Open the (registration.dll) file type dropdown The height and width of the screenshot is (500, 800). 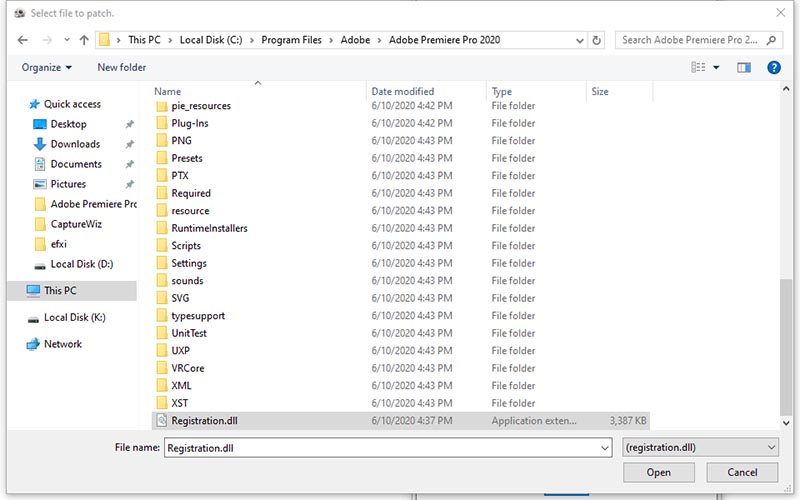(700, 447)
